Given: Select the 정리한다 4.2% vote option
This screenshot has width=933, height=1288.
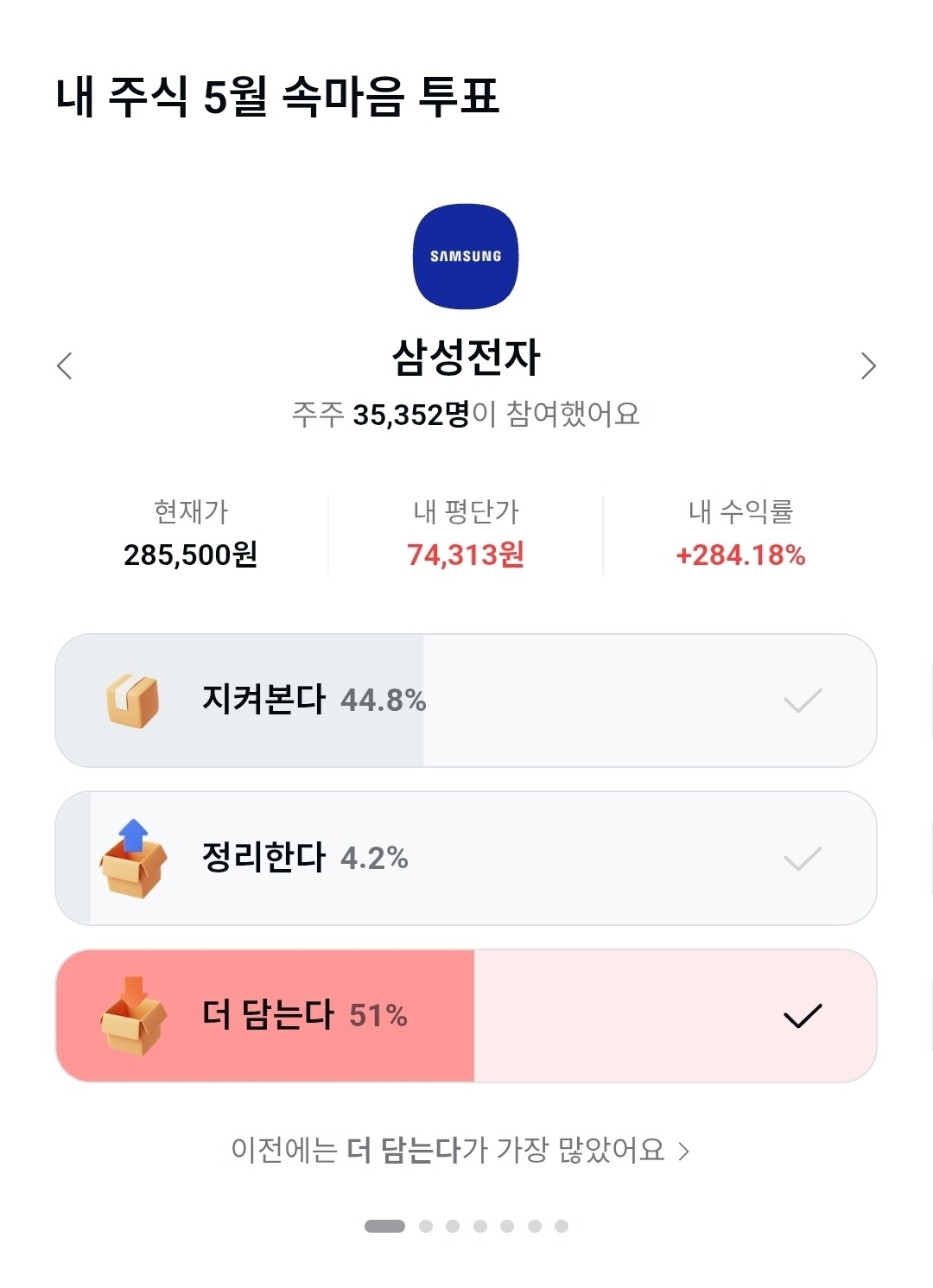Looking at the screenshot, I should 466,859.
